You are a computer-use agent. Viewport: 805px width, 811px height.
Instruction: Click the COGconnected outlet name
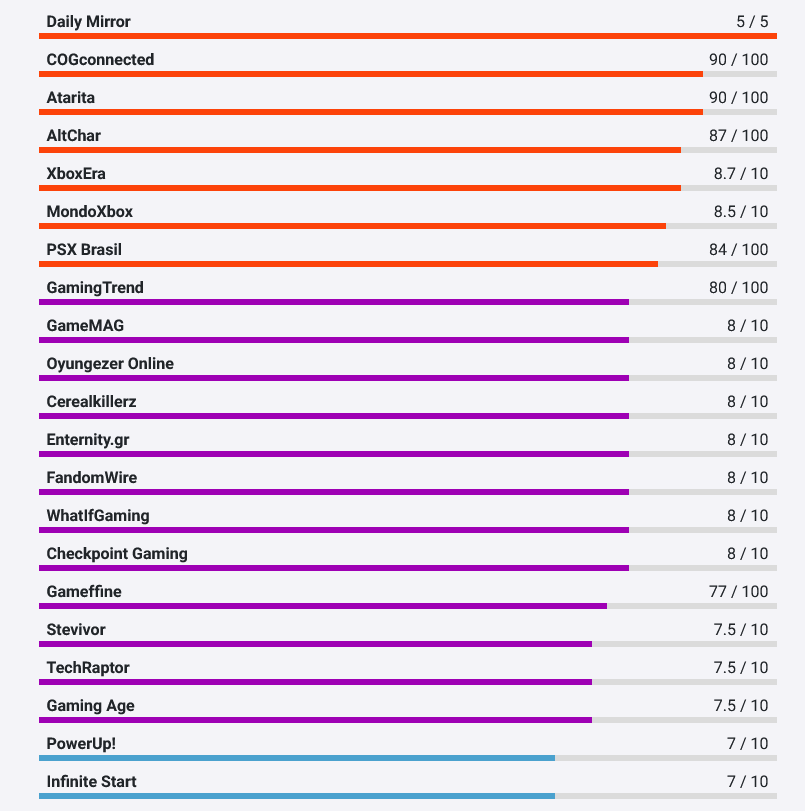[100, 59]
